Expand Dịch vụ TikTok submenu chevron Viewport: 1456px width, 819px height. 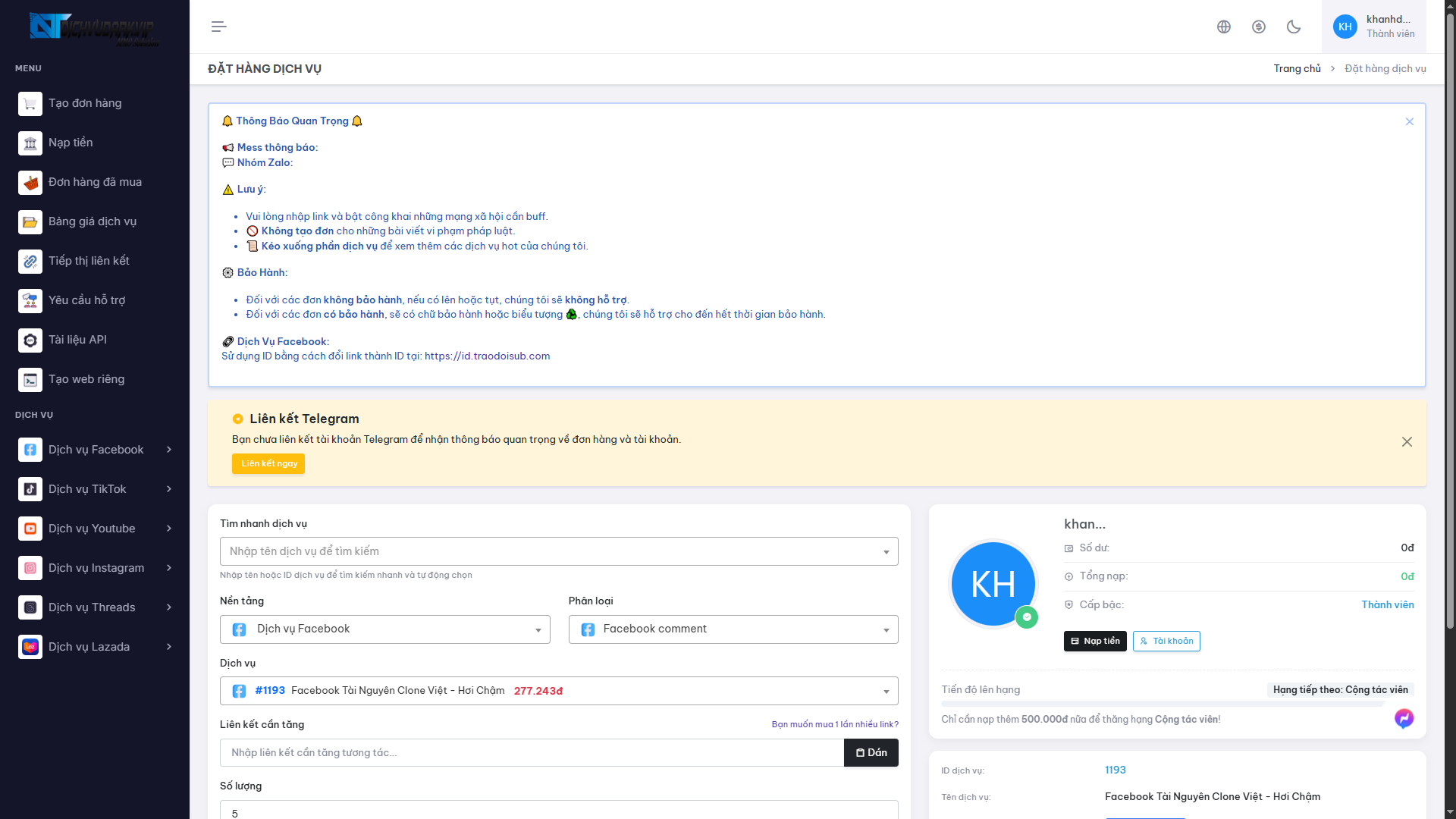click(x=169, y=489)
